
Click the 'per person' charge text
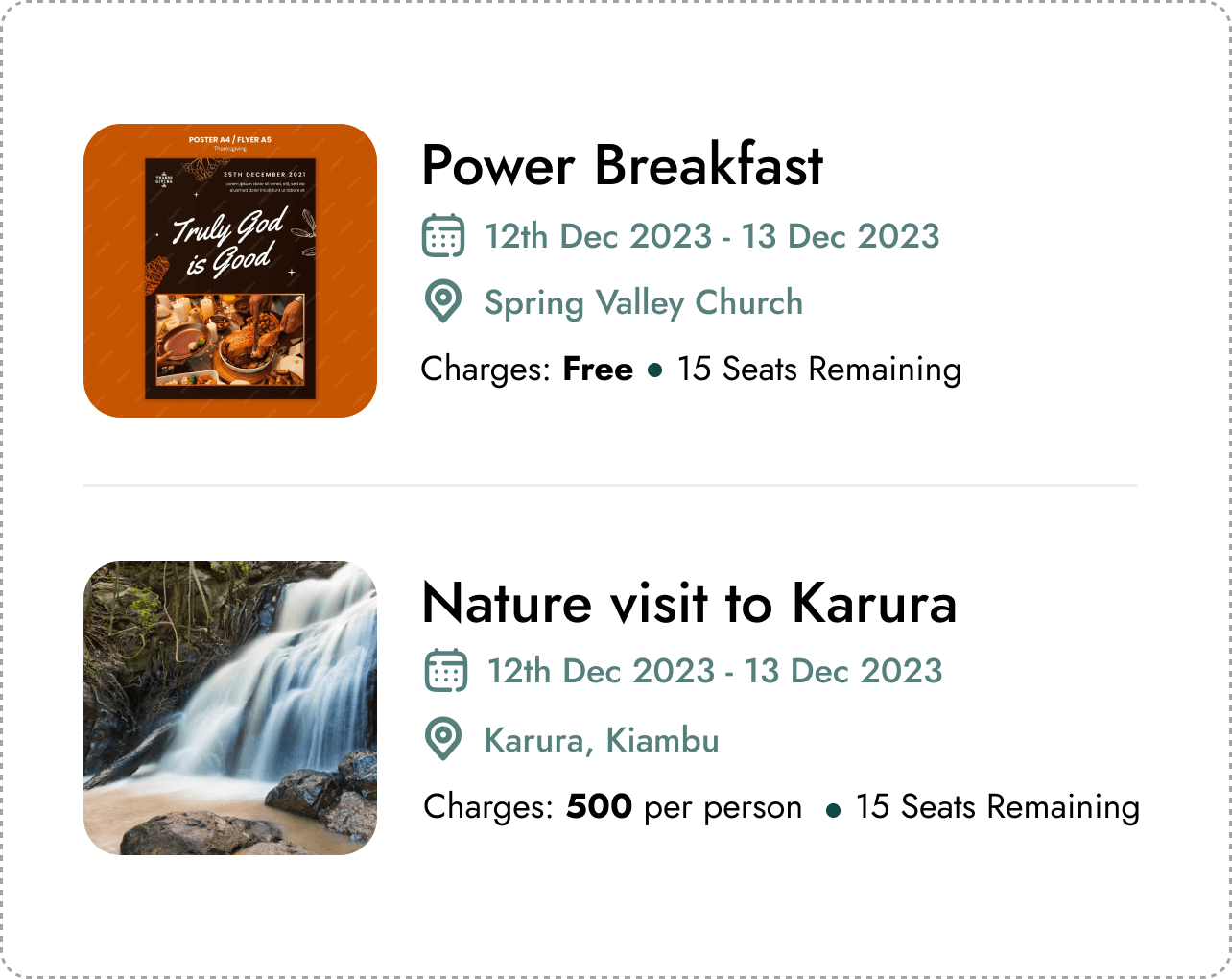click(x=723, y=808)
